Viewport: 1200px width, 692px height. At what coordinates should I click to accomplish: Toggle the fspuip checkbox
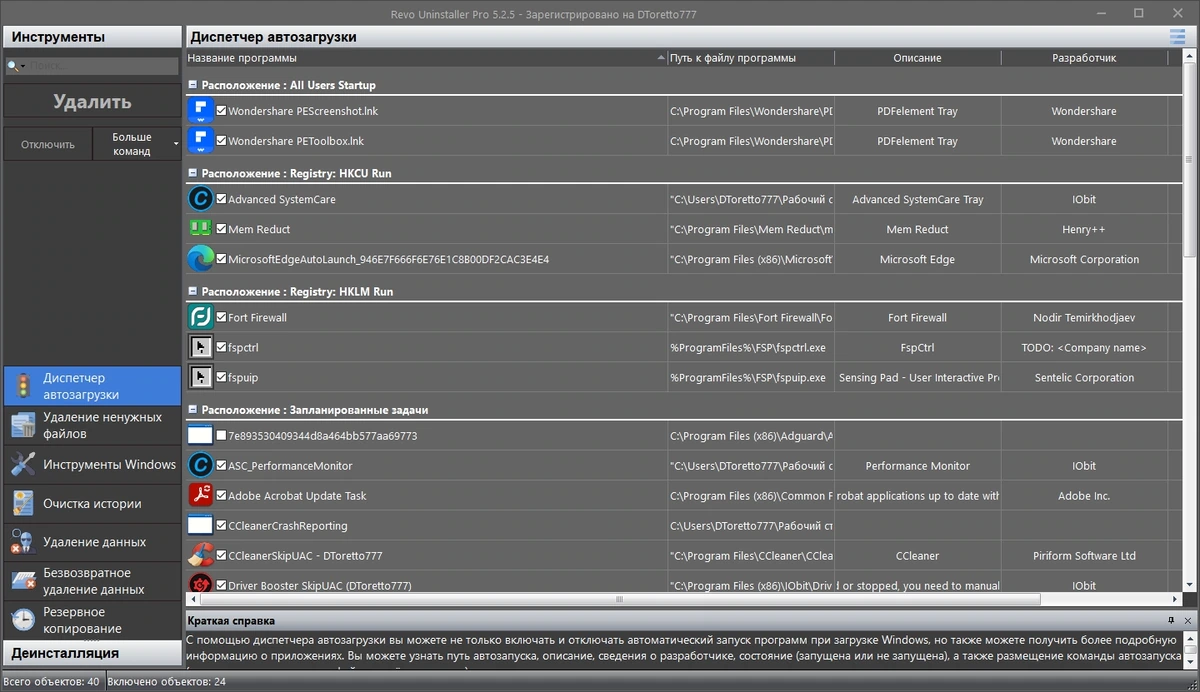[222, 377]
